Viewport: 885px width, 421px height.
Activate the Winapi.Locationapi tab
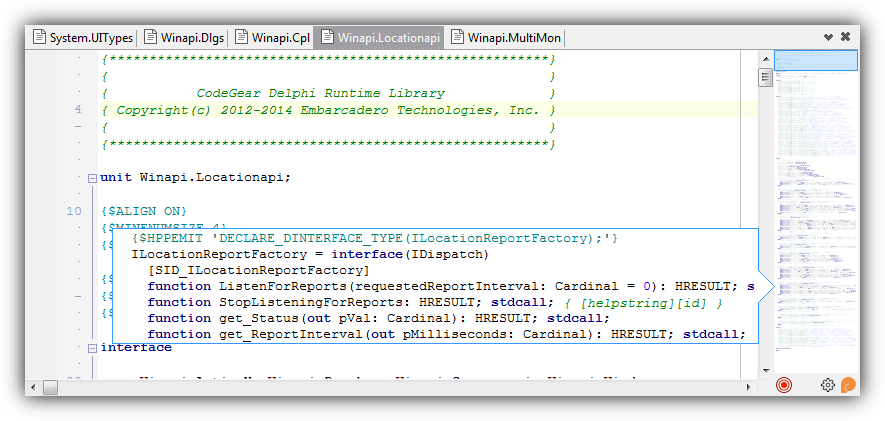[380, 38]
